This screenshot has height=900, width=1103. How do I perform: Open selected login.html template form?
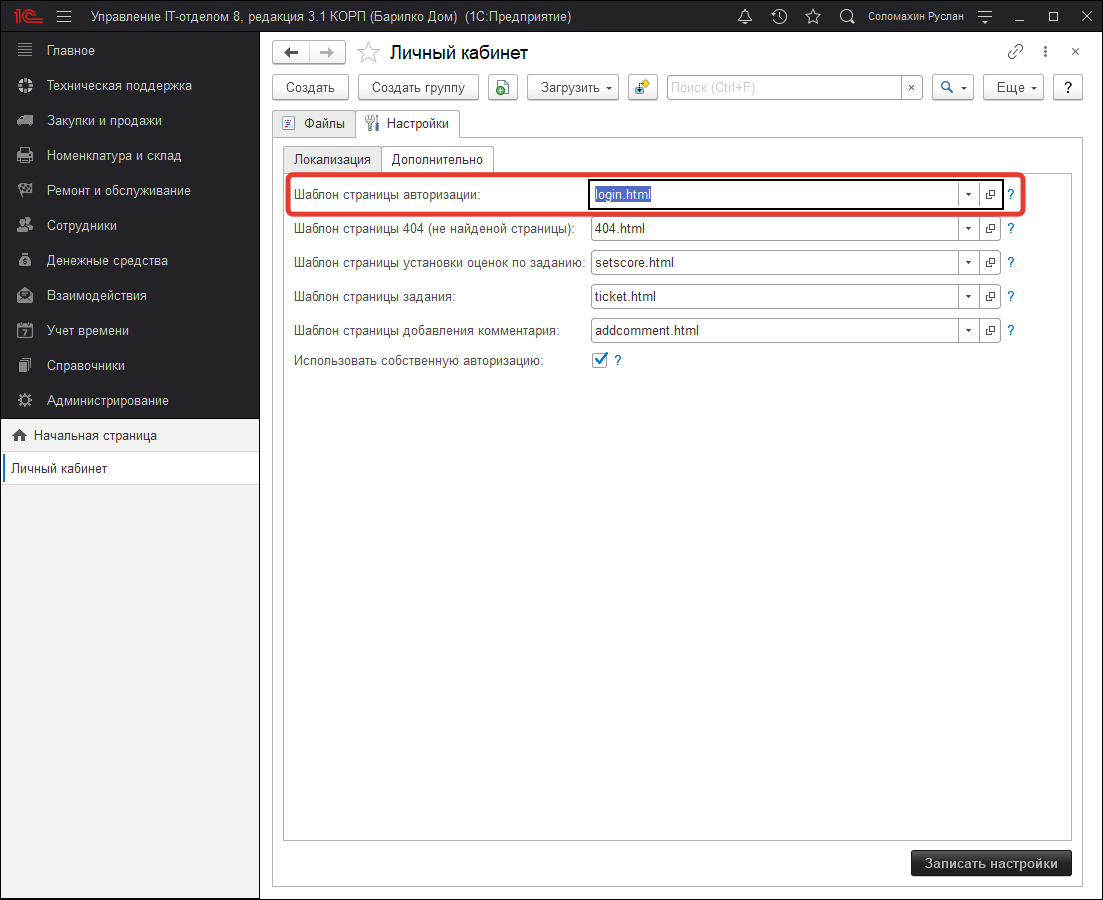point(990,195)
